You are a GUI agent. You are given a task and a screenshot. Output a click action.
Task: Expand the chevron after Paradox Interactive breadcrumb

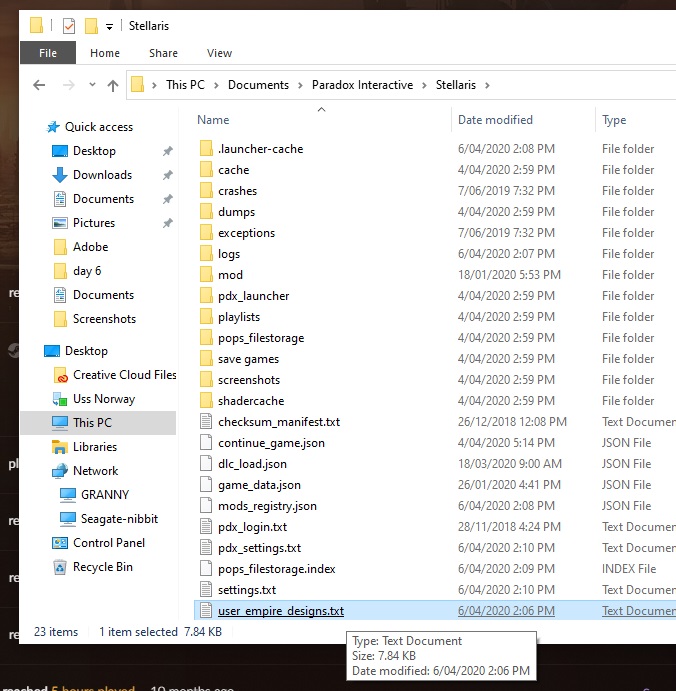pos(424,85)
